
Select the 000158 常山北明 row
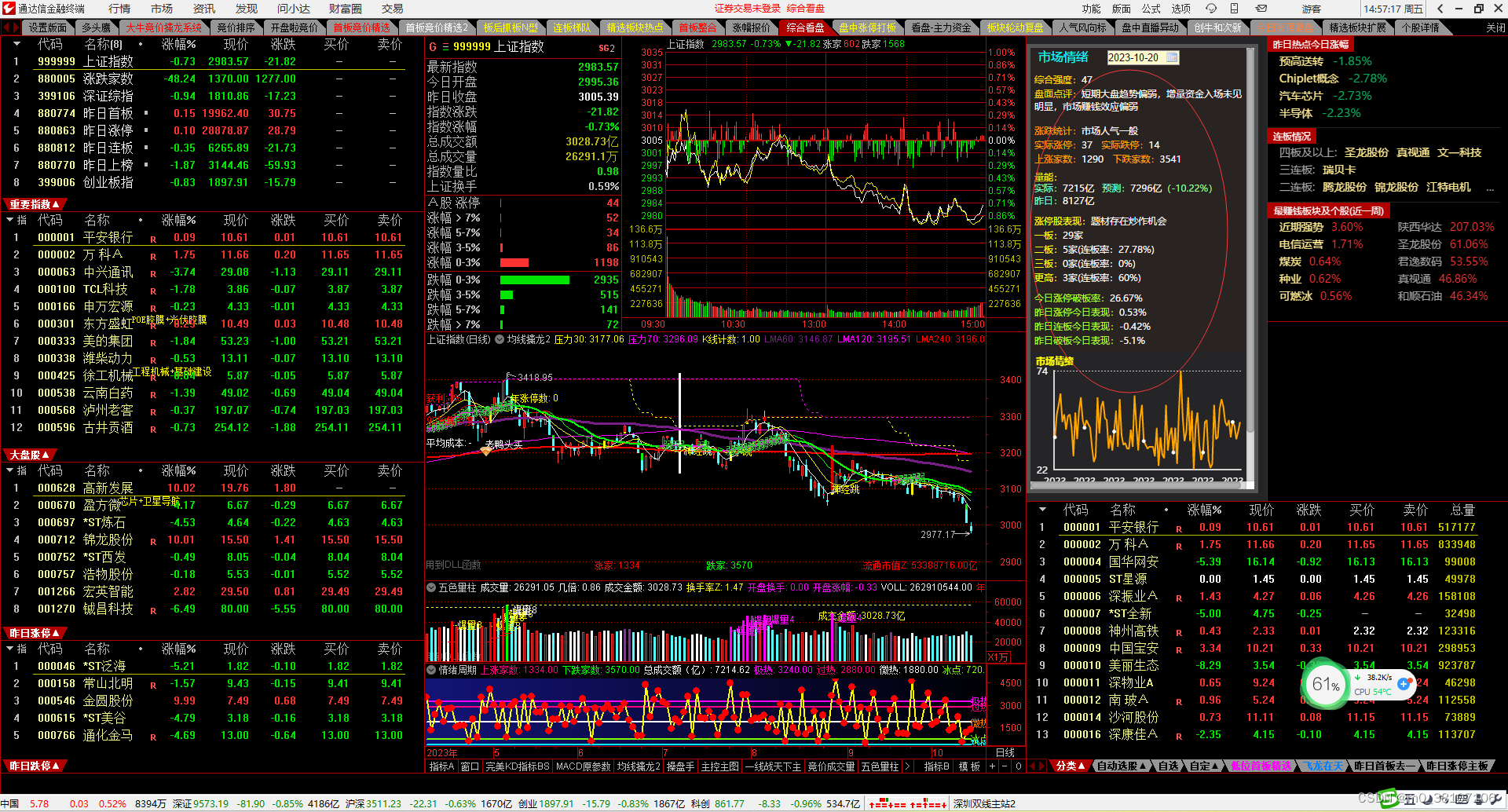pyautogui.click(x=212, y=683)
